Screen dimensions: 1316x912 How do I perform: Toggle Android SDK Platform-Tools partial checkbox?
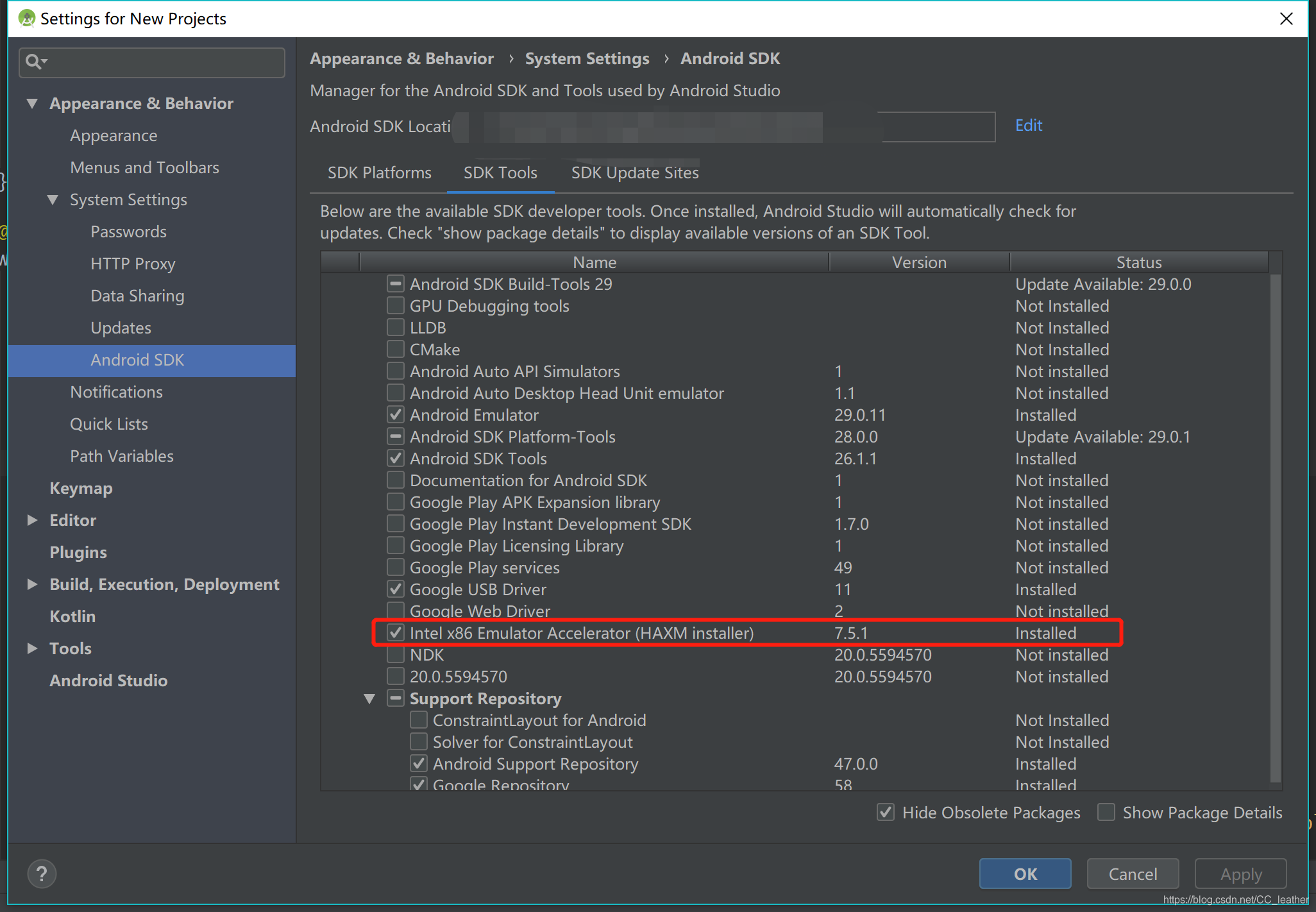tap(396, 437)
